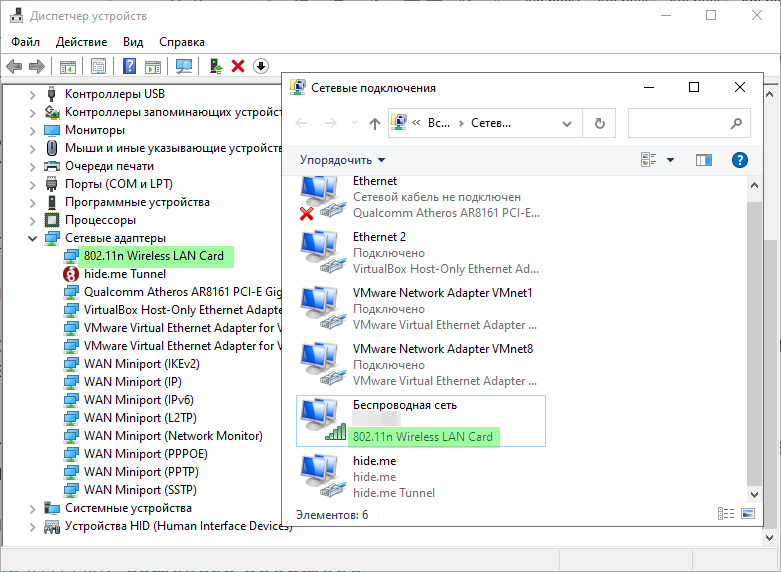This screenshot has height=572, width=781.
Task: Click the Вс... breadcrumb in address bar
Action: coord(439,123)
